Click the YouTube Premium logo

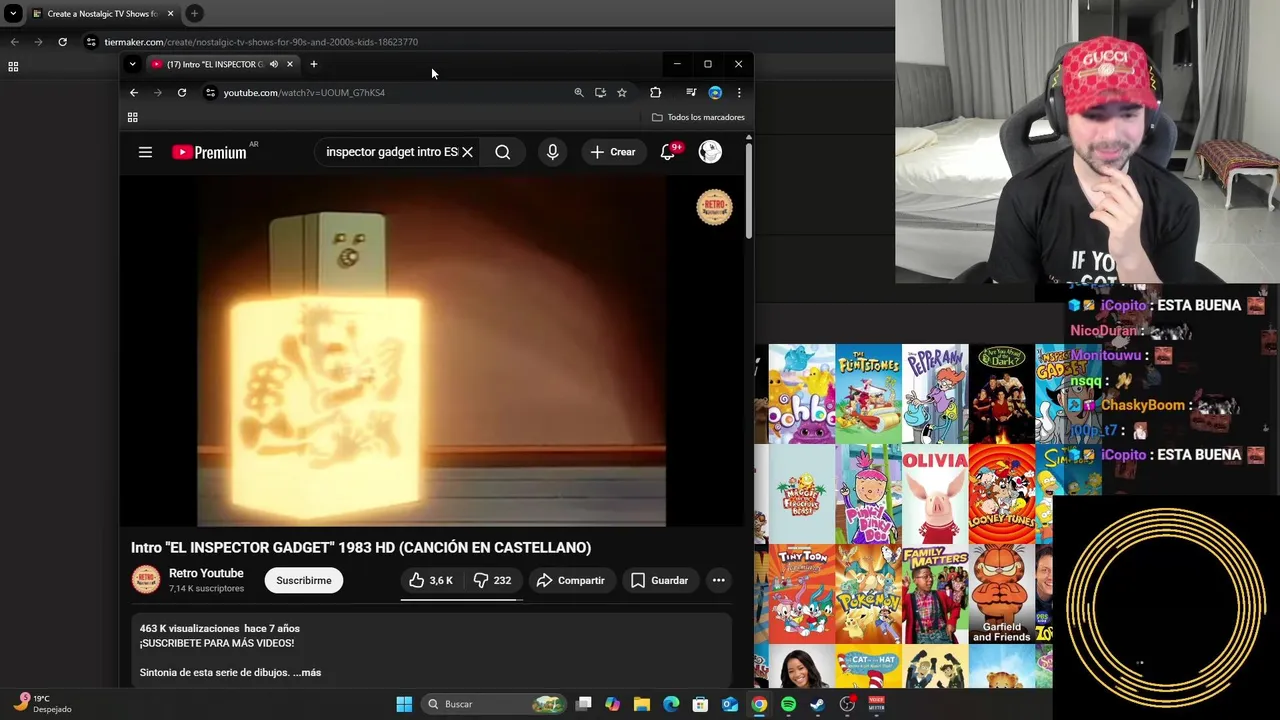tap(209, 152)
